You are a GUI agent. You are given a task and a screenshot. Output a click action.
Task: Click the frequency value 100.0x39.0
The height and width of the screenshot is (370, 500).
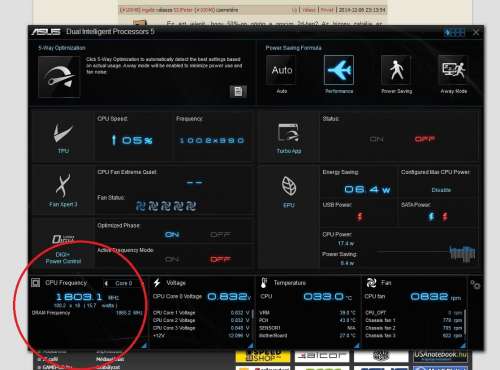[212, 141]
